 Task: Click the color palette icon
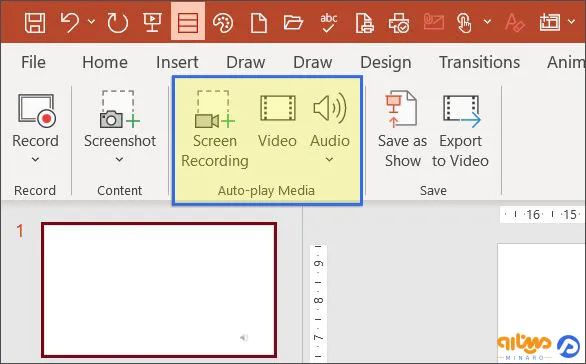(x=223, y=22)
